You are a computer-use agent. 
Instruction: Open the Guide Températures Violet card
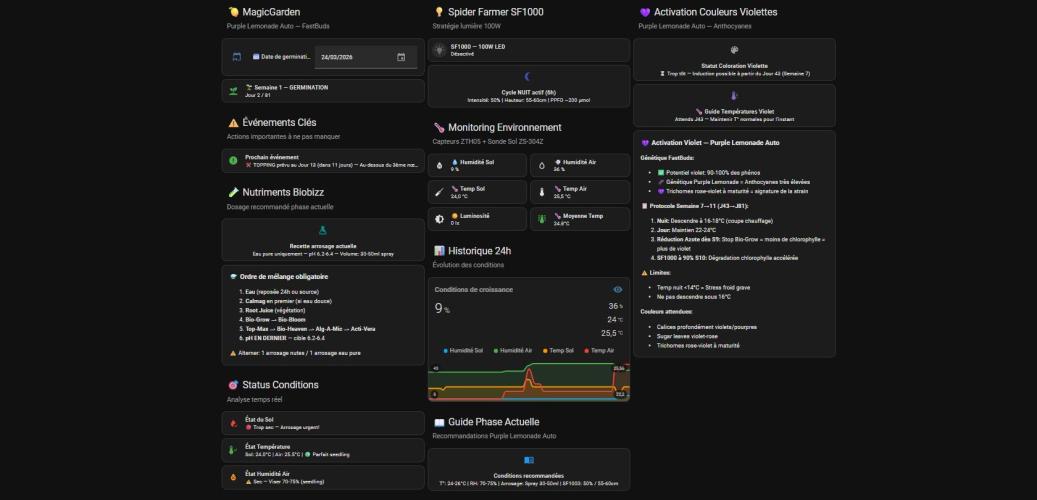pyautogui.click(x=734, y=105)
